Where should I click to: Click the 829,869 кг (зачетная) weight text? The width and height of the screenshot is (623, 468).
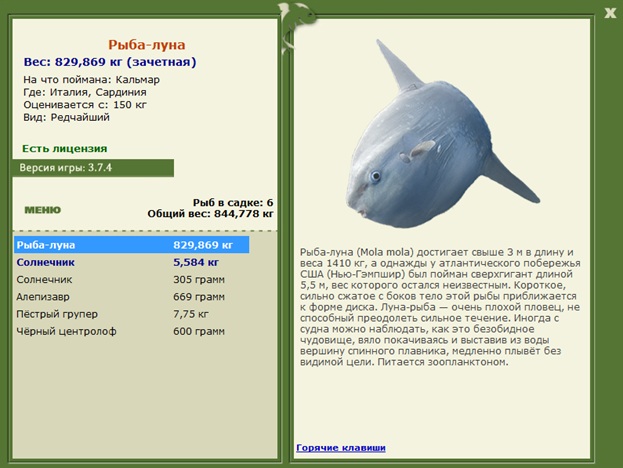pyautogui.click(x=146, y=62)
